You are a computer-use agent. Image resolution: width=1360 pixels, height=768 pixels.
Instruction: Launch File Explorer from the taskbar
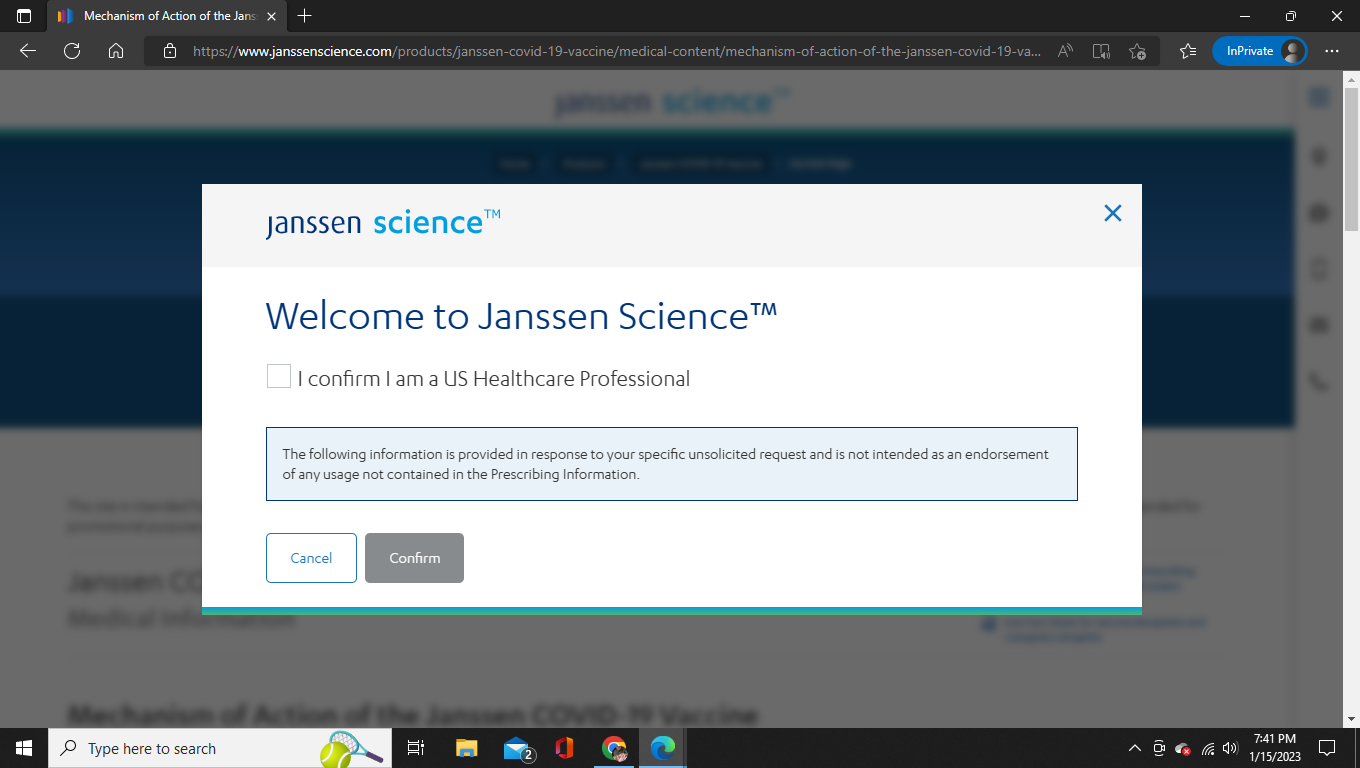point(467,748)
